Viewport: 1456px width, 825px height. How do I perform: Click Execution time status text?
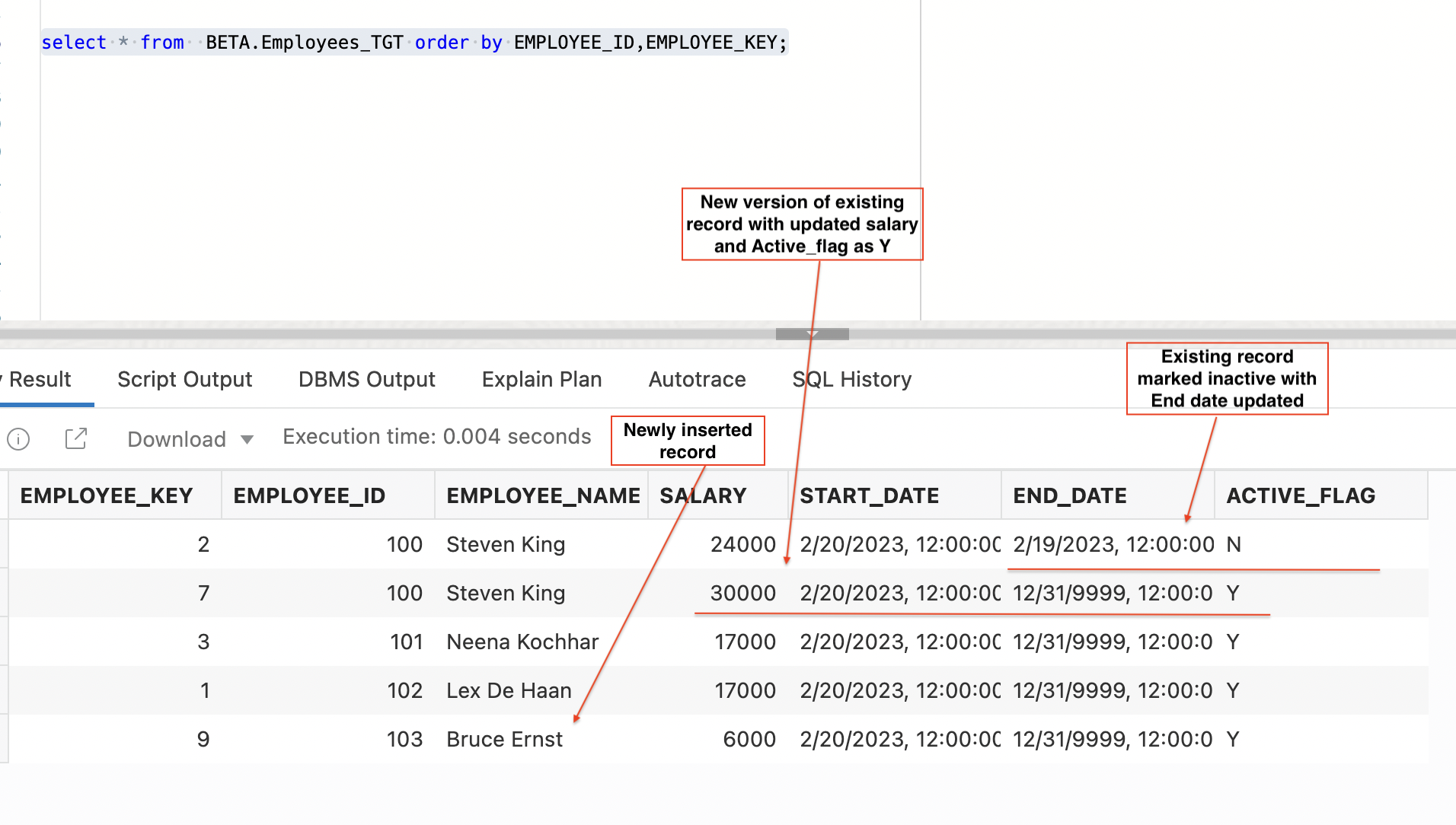click(436, 436)
